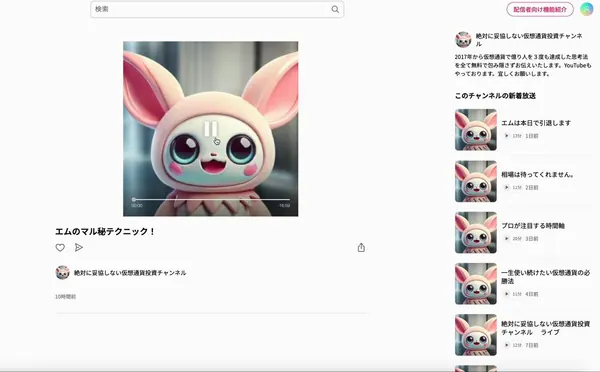Open thumbnail of プロが注目する時間軸

click(476, 232)
